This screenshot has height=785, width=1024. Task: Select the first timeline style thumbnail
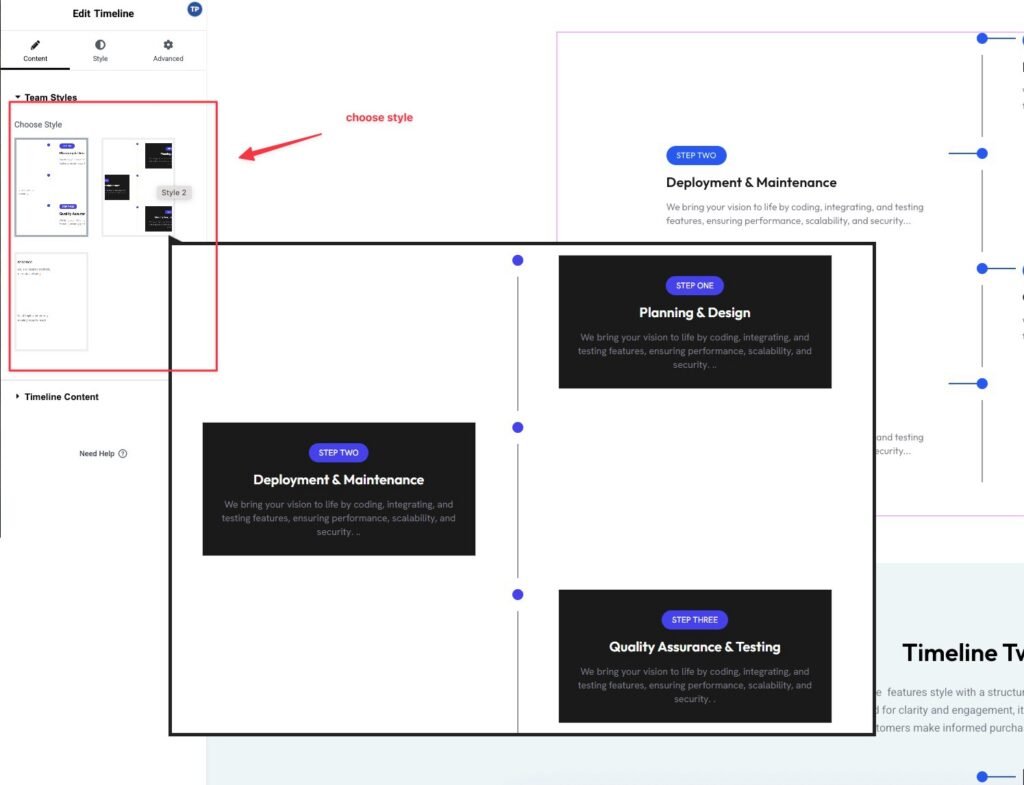(x=51, y=187)
